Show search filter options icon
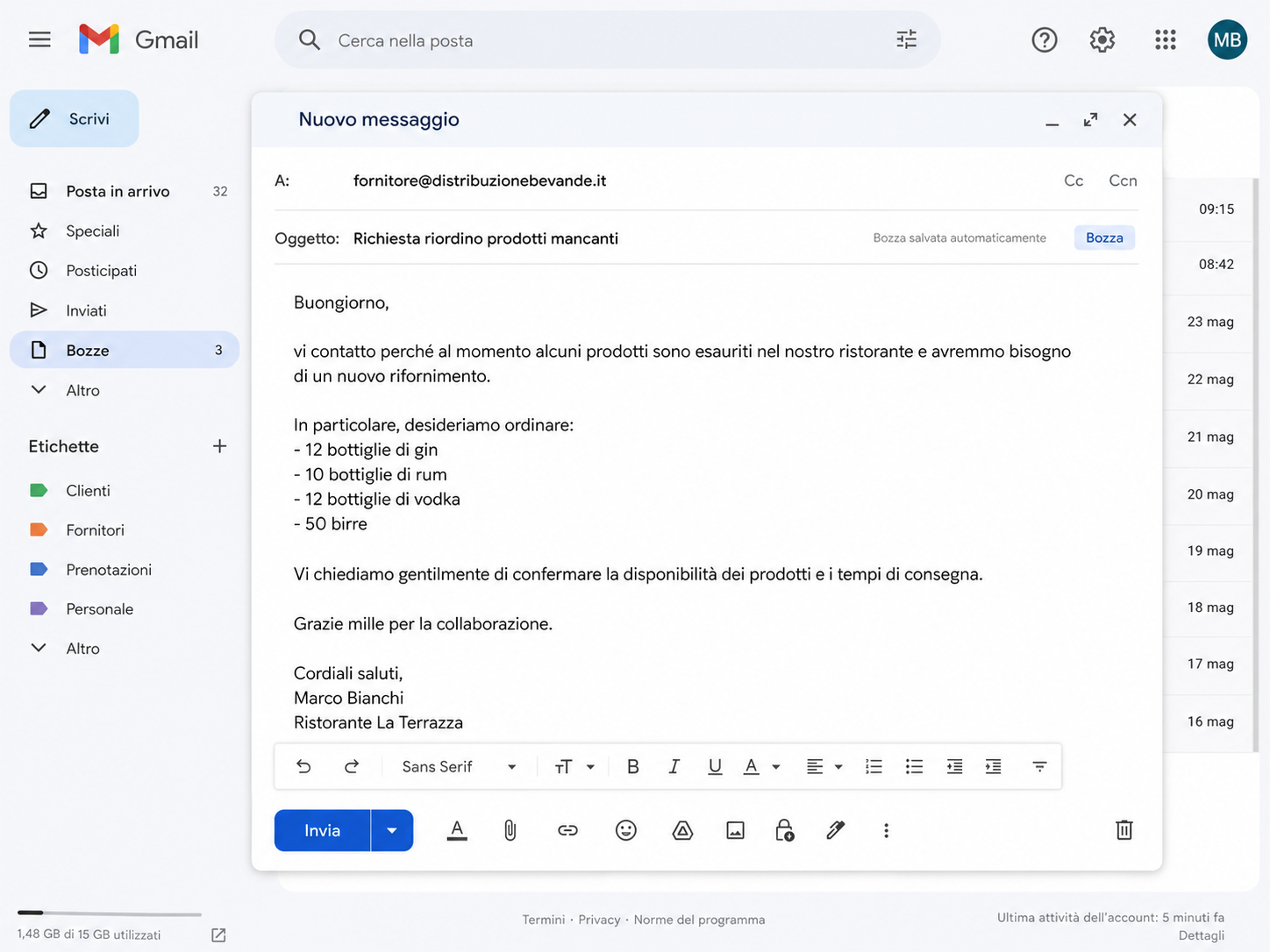The image size is (1270, 952). tap(906, 39)
